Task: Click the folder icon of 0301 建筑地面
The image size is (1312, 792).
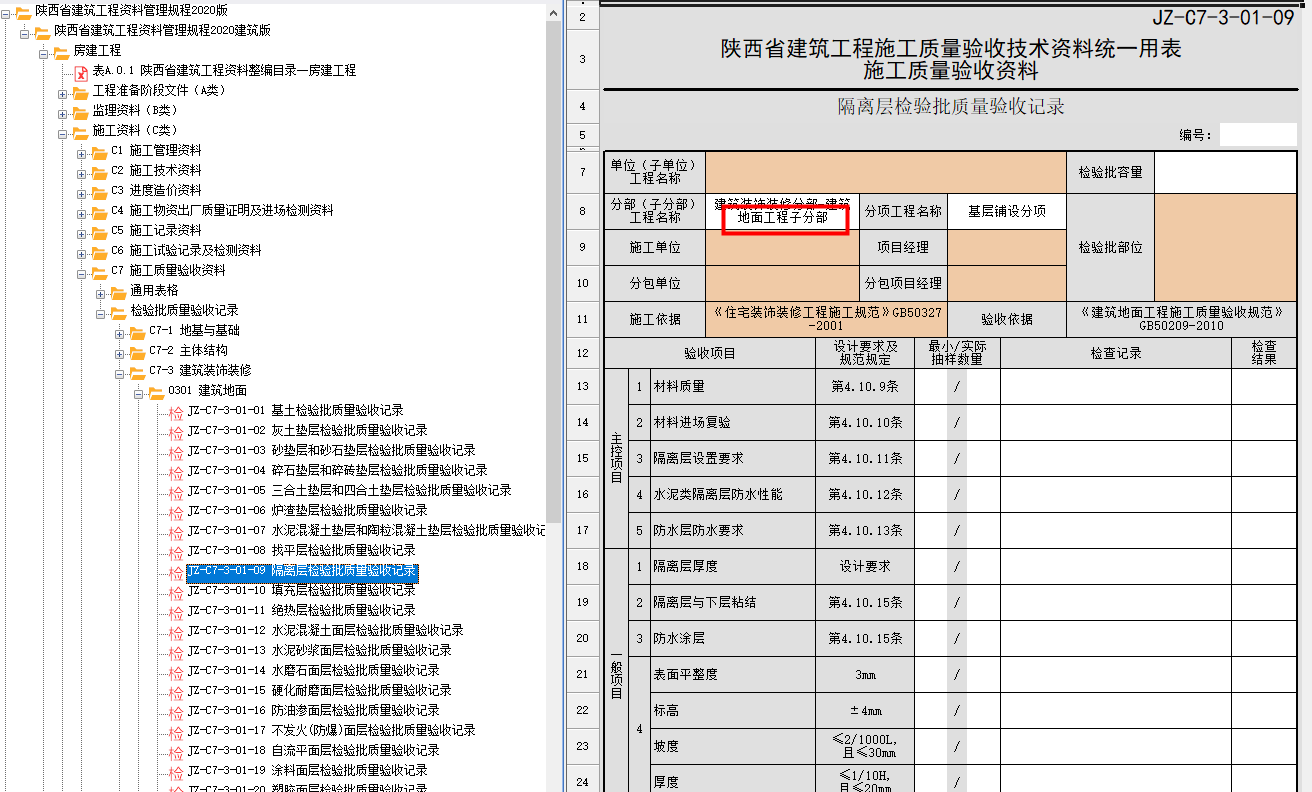Action: pos(156,391)
